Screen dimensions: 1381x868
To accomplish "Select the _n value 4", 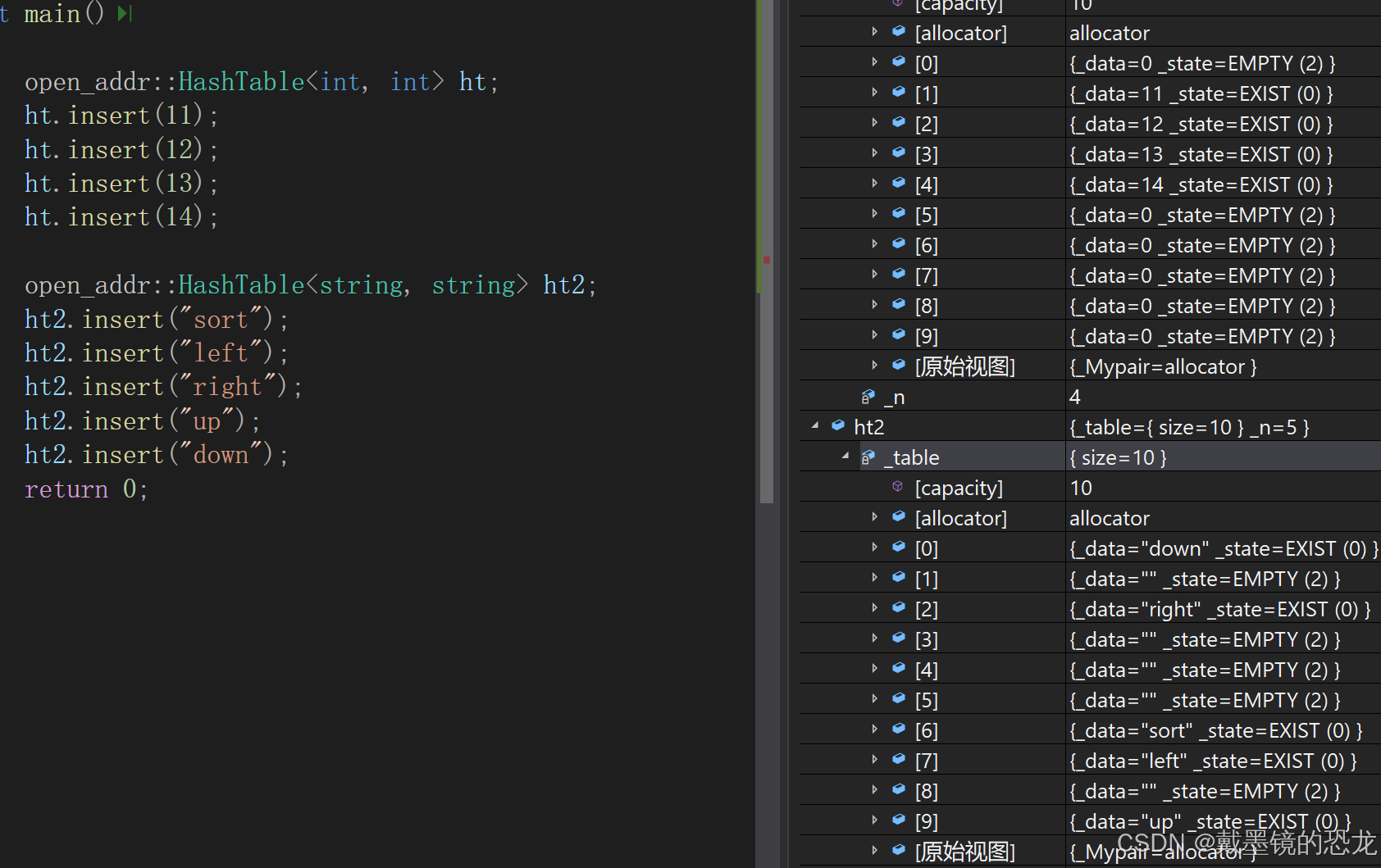I will (1075, 397).
